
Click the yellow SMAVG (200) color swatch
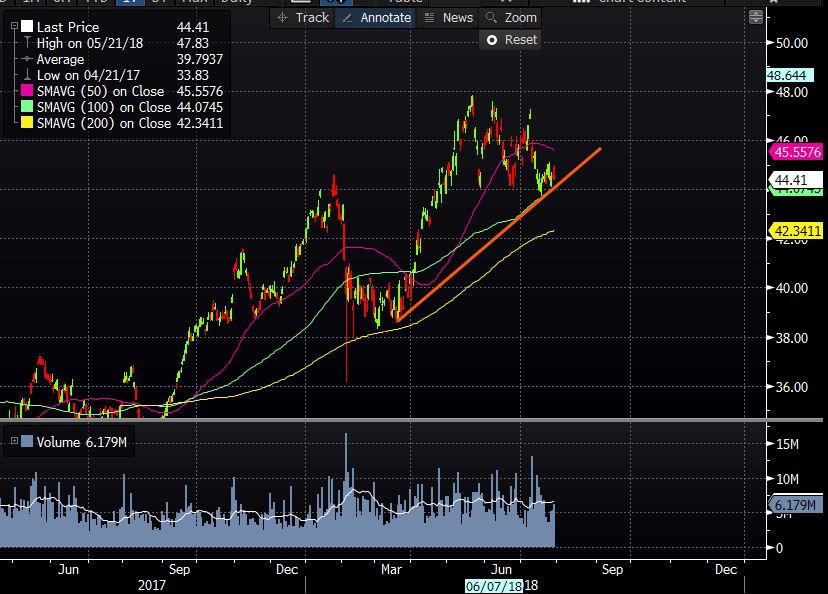[x=27, y=123]
